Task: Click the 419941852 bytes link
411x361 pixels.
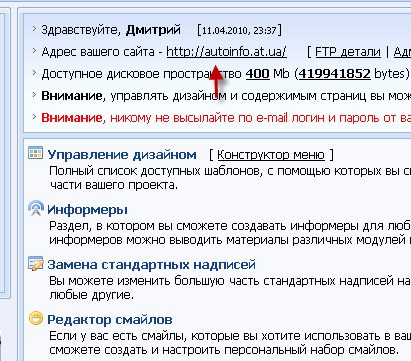Action: 334,74
